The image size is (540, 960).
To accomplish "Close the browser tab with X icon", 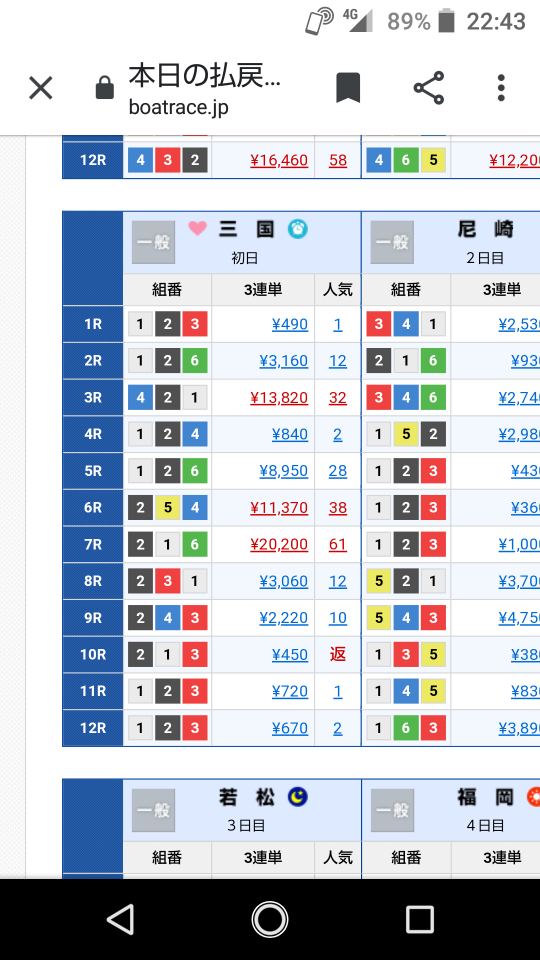I will pyautogui.click(x=41, y=89).
